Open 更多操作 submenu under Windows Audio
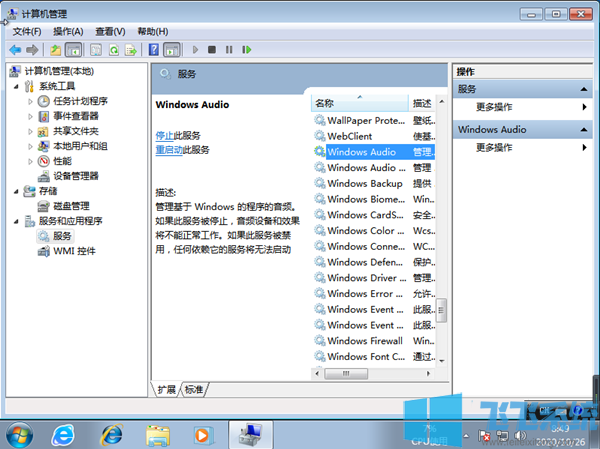The height and width of the screenshot is (449, 600). pos(523,148)
